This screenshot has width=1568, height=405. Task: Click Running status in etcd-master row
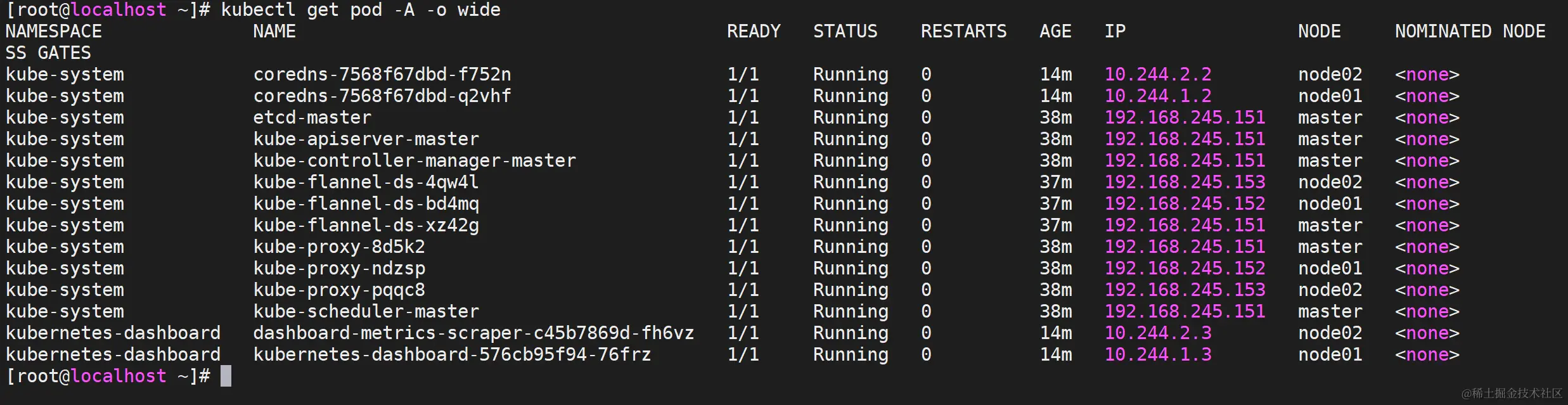851,117
